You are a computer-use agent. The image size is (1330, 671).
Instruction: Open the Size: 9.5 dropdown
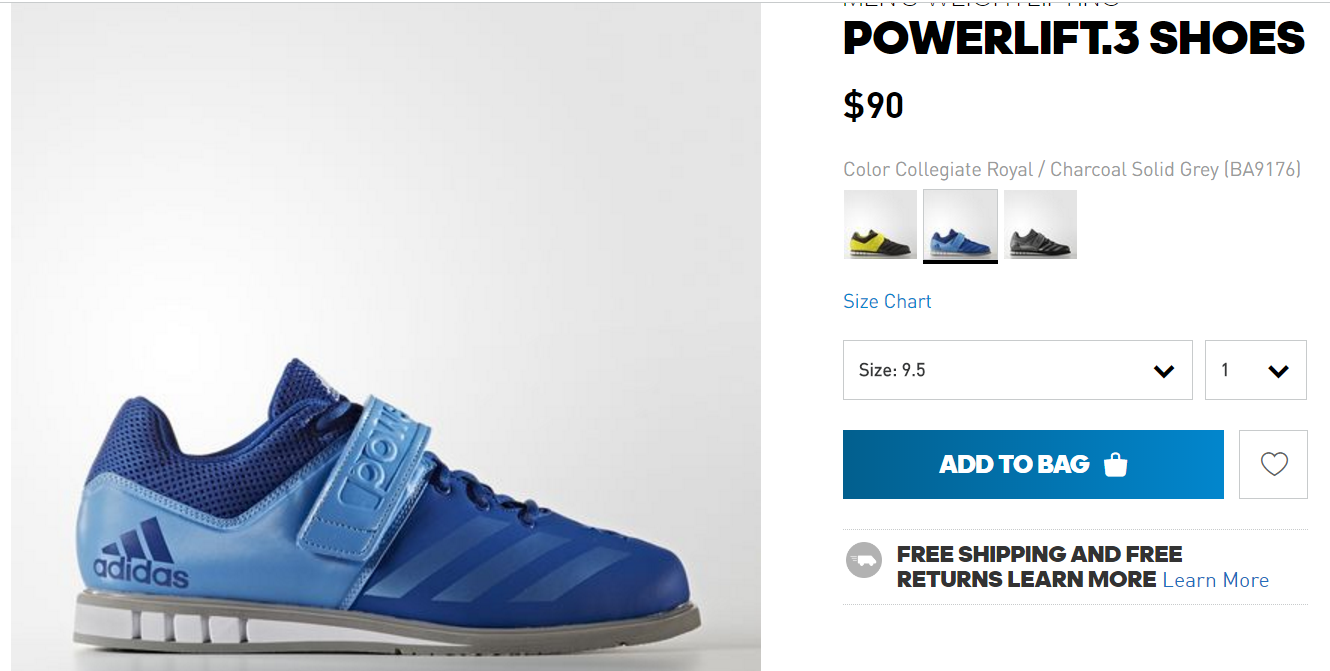point(1018,370)
